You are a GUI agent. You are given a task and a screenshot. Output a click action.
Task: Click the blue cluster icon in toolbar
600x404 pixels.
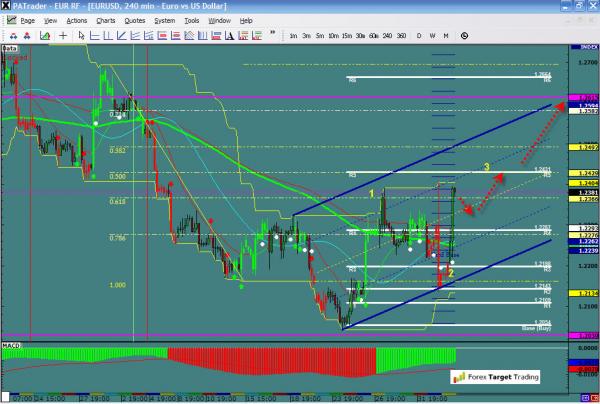point(13,36)
